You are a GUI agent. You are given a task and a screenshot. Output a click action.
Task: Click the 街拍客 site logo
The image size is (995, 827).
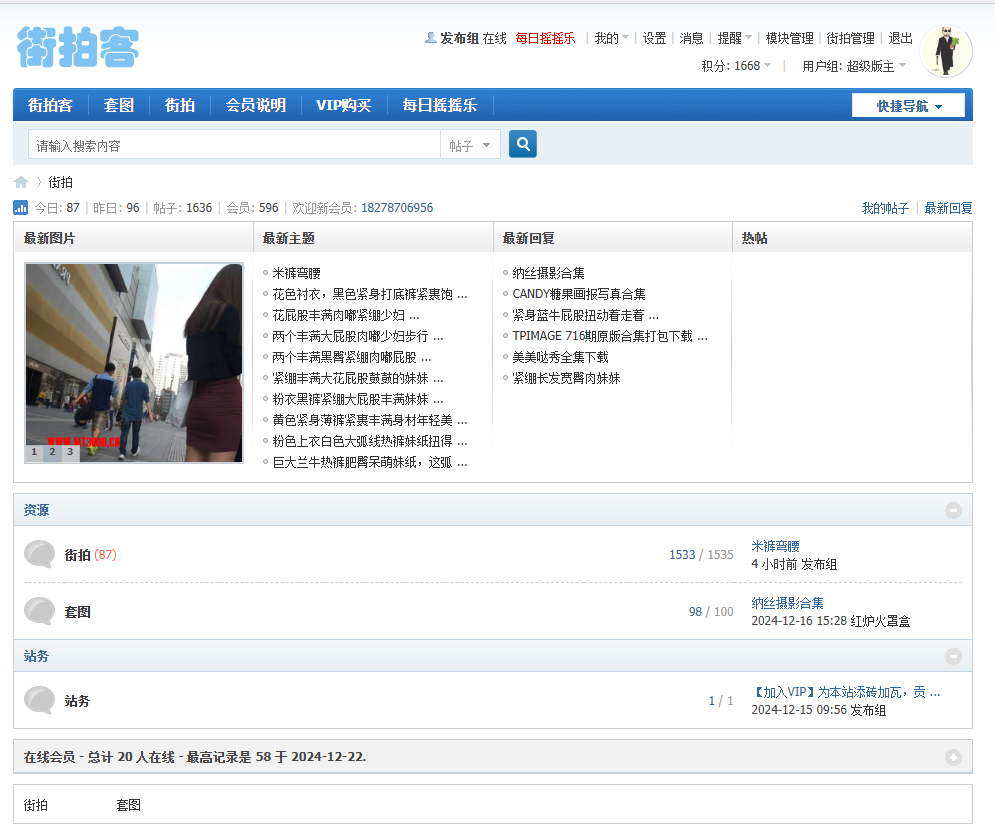[x=78, y=47]
